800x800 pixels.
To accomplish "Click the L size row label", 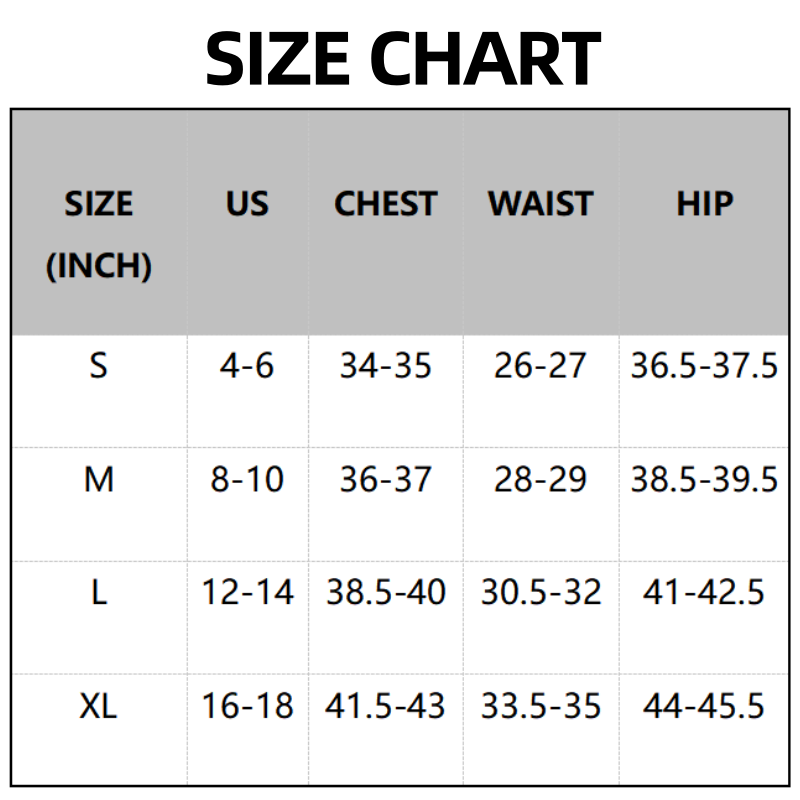I will click(98, 593).
